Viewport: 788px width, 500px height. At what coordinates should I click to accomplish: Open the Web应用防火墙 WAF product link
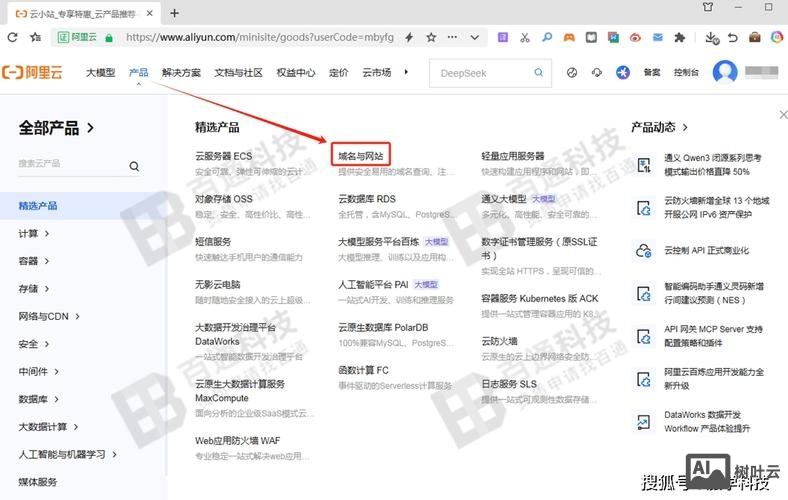pos(238,441)
